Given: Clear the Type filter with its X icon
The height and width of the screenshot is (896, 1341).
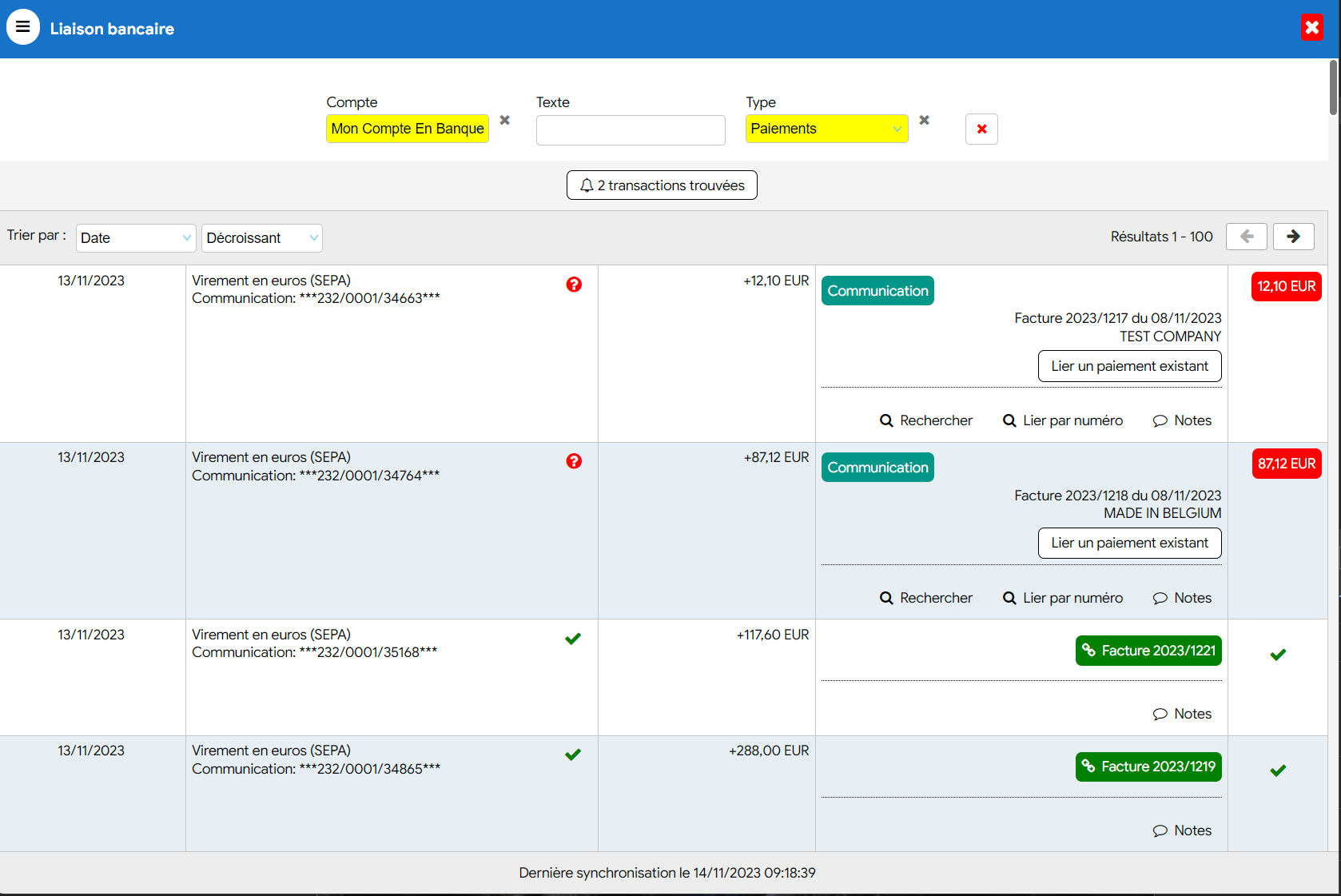Looking at the screenshot, I should [925, 120].
